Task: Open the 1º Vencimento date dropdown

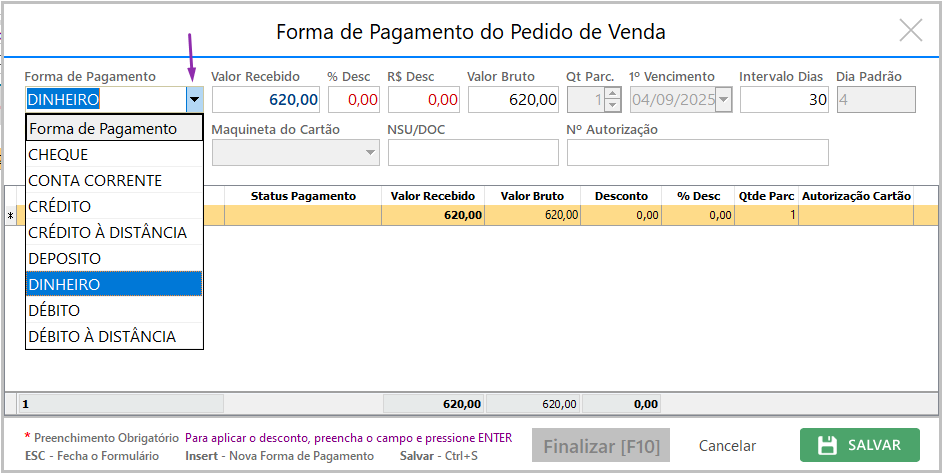Action: pos(723,100)
